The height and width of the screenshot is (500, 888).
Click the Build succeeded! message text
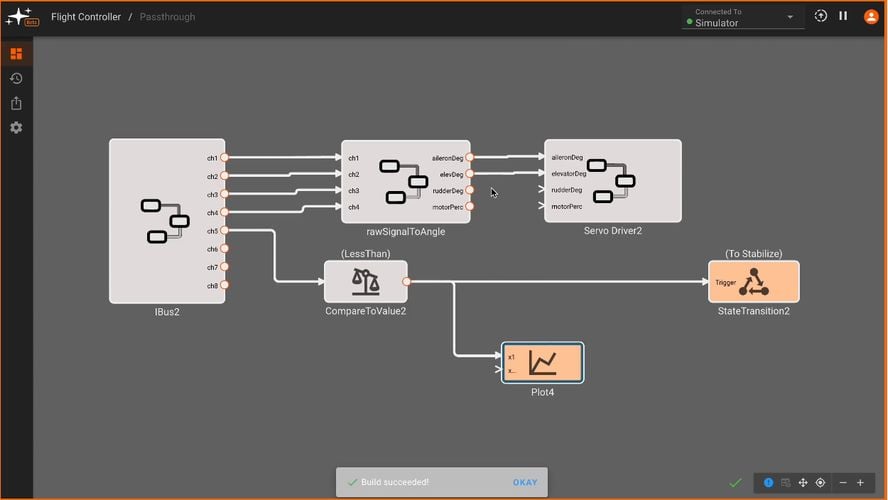click(x=395, y=482)
